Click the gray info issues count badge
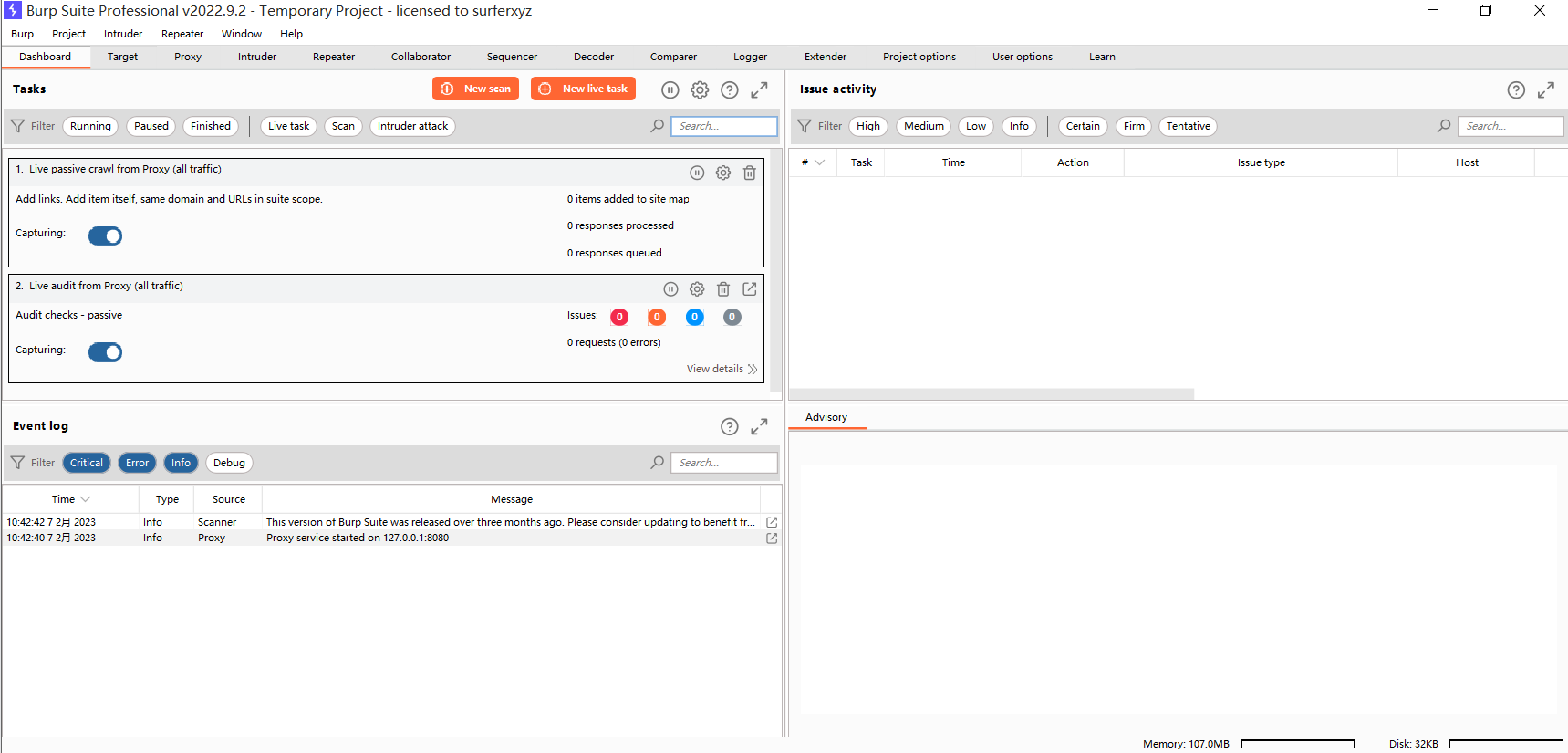1568x753 pixels. (732, 317)
